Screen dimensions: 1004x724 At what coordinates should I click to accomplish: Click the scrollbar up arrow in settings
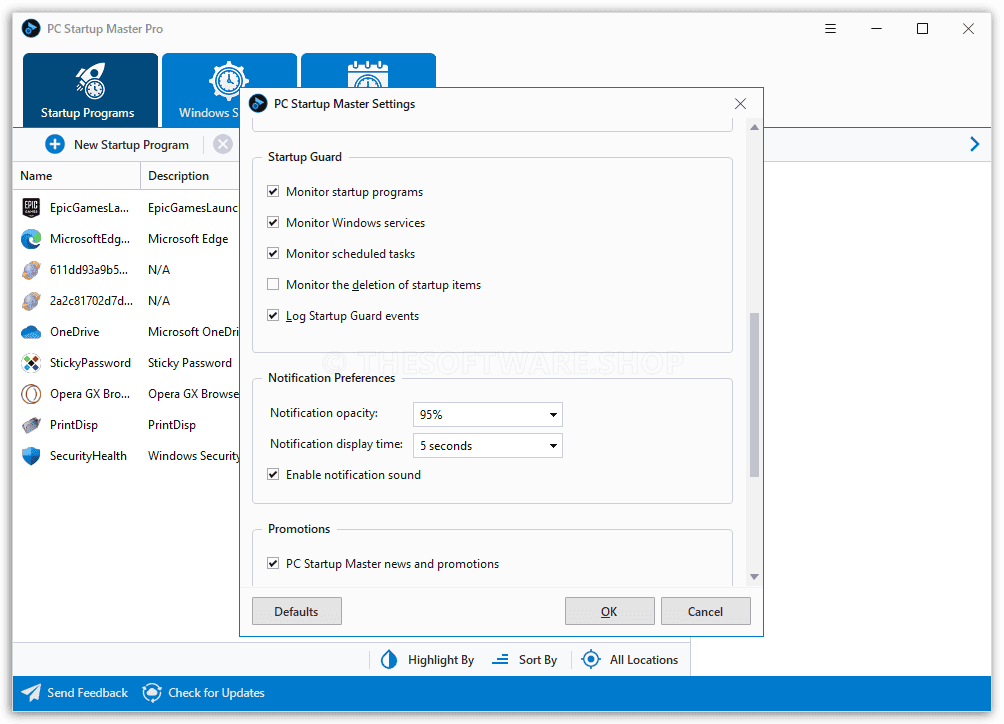754,127
